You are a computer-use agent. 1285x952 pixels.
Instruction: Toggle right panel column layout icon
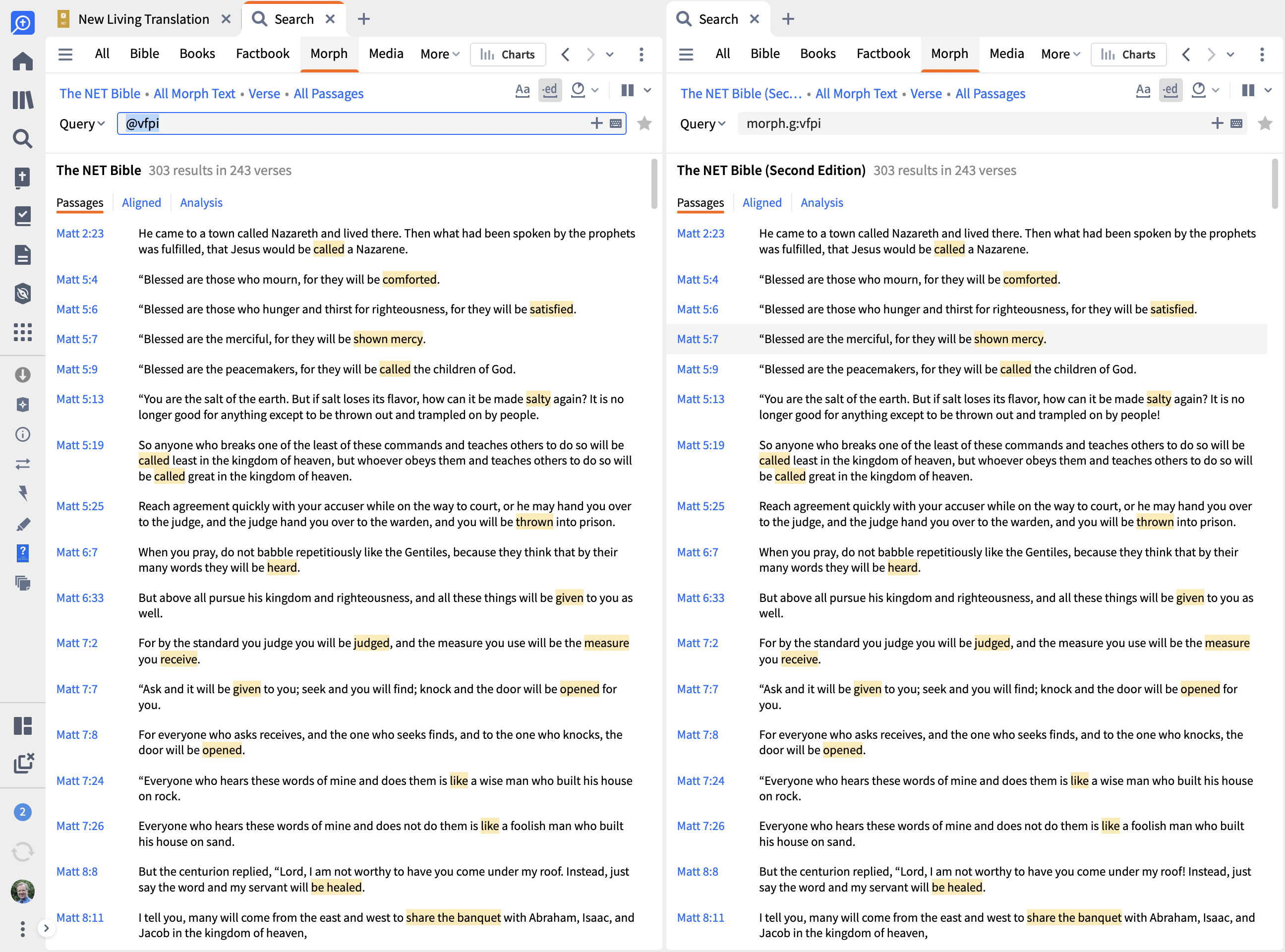1248,90
